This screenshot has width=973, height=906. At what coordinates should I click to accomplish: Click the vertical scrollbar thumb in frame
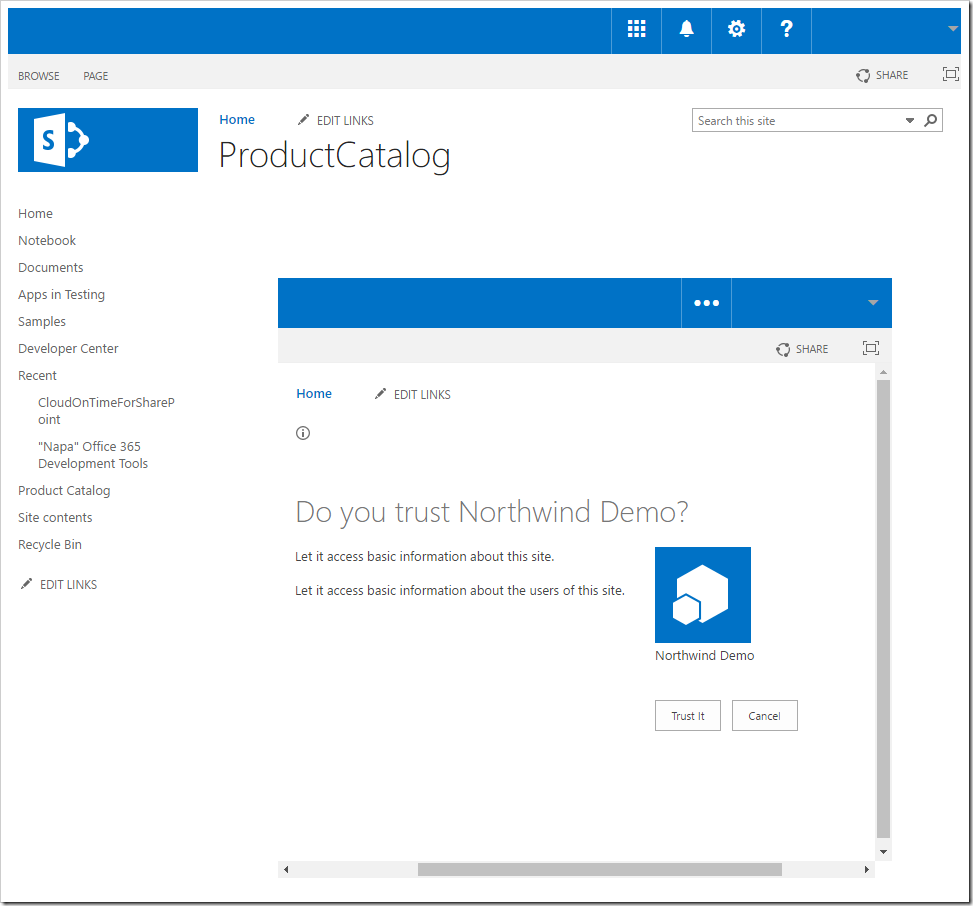[x=883, y=609]
